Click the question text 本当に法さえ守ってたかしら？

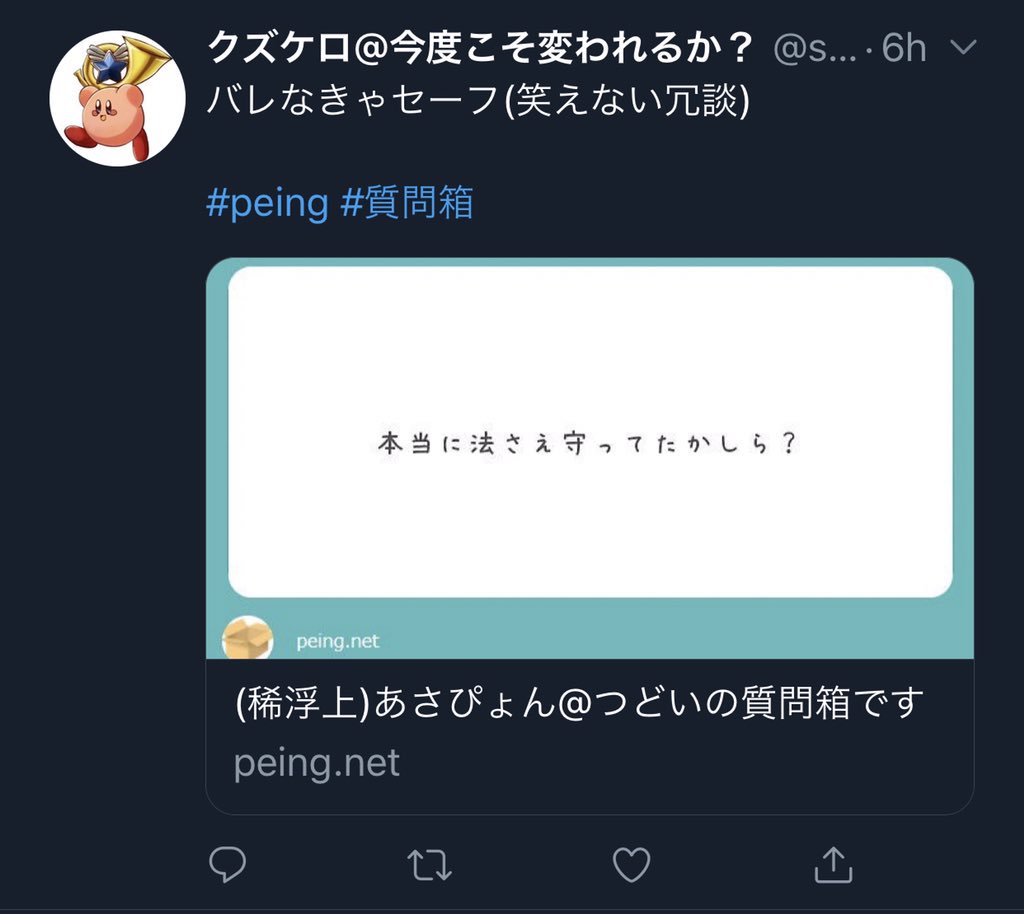pyautogui.click(x=588, y=444)
